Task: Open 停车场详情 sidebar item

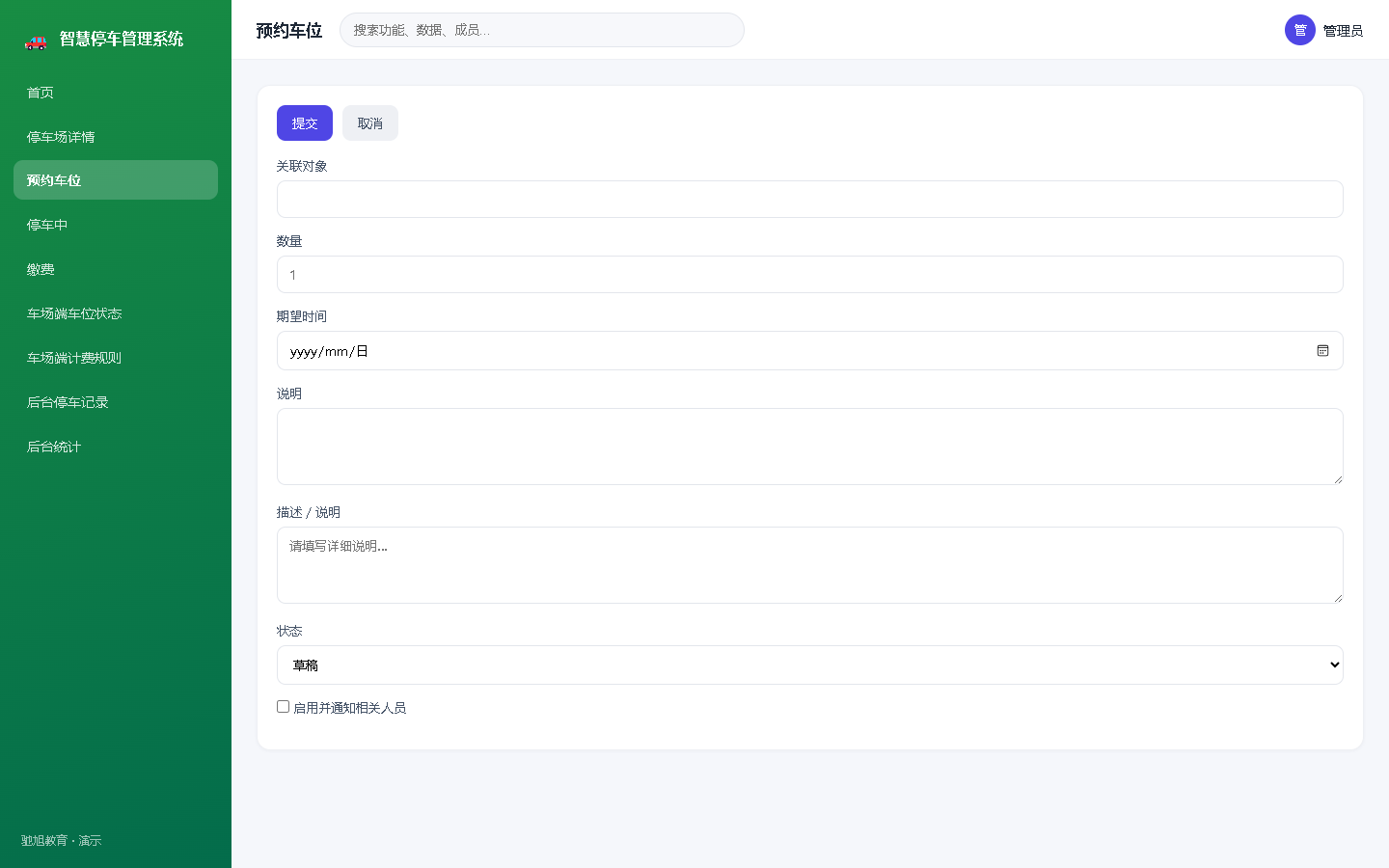Action: [x=116, y=137]
